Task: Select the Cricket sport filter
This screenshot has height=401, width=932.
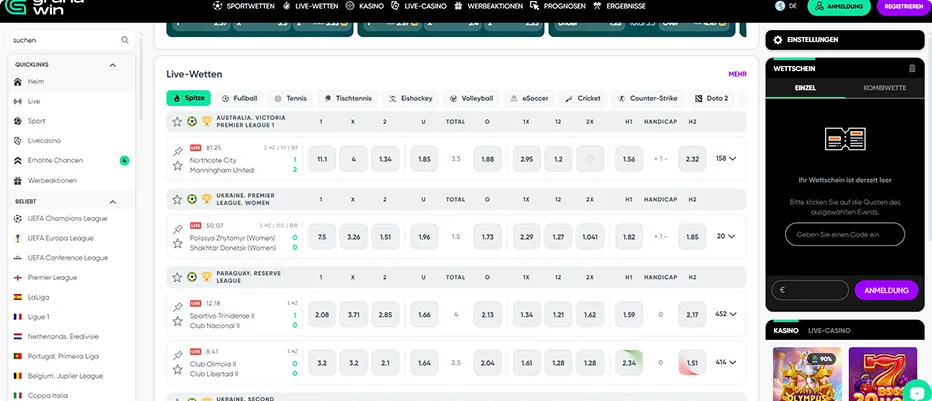Action: pos(583,98)
